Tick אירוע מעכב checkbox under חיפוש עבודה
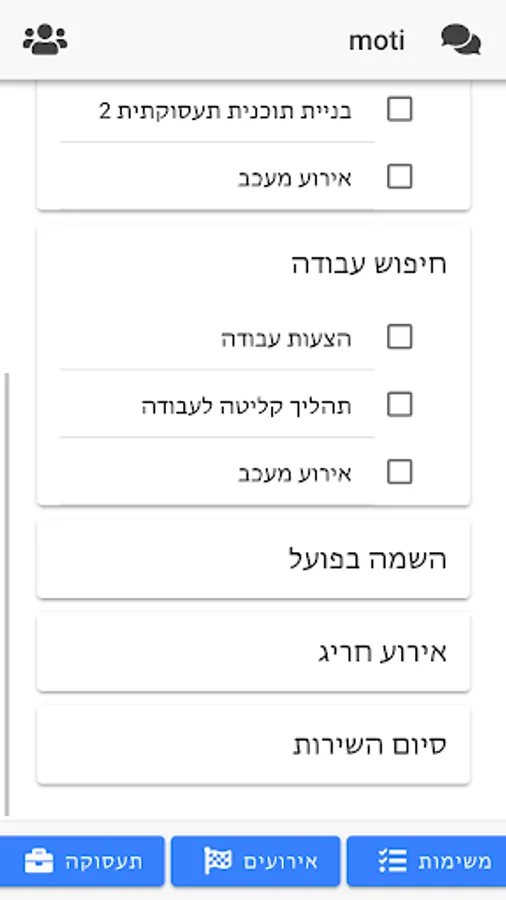The width and height of the screenshot is (506, 900). pos(400,472)
